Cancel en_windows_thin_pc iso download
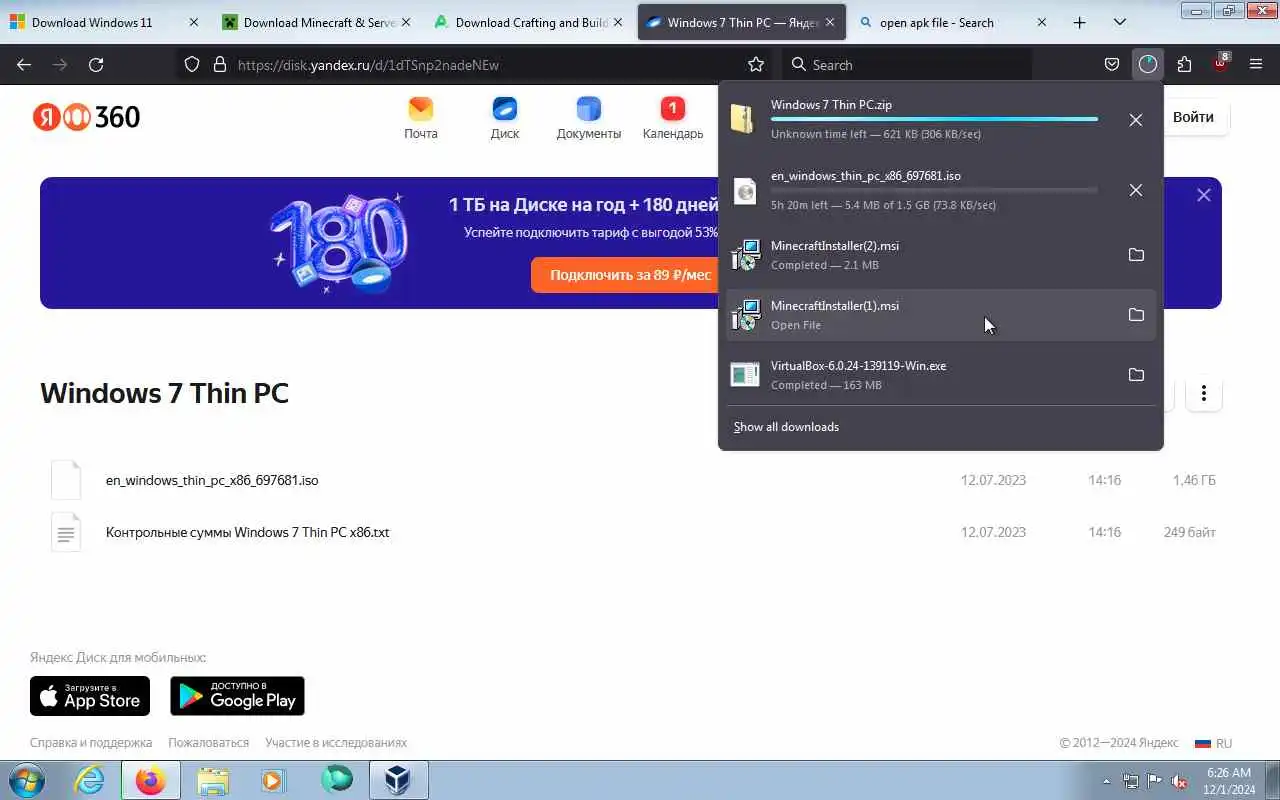 pyautogui.click(x=1135, y=190)
